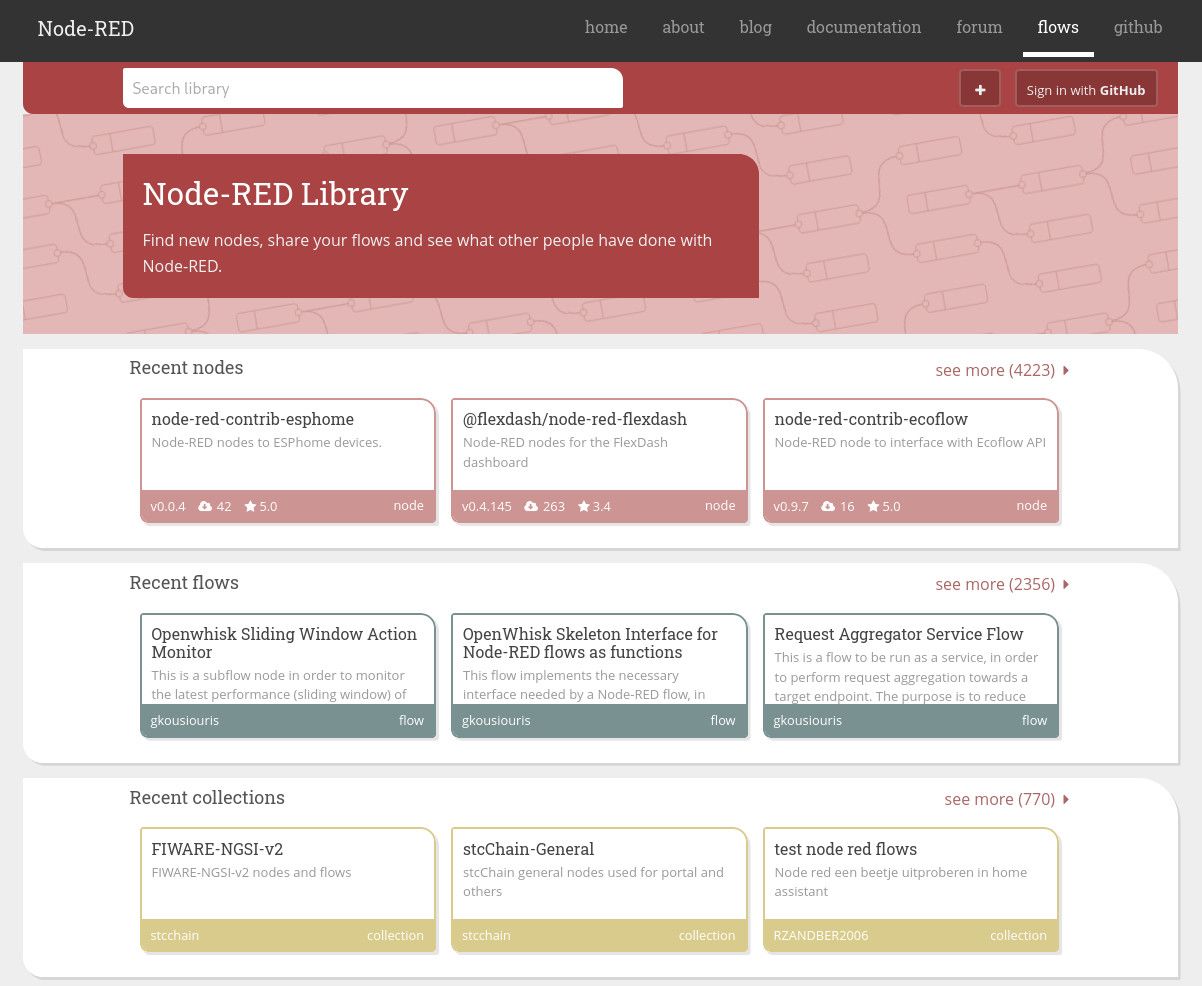This screenshot has height=986, width=1202.
Task: Click arrow beside see more (770)
Action: pyautogui.click(x=1066, y=799)
